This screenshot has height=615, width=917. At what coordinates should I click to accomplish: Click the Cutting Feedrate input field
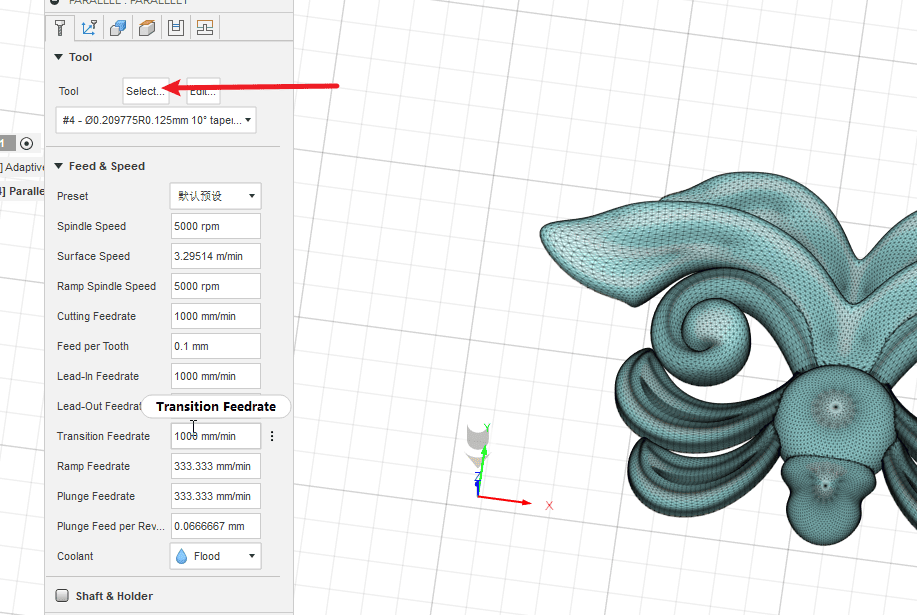pyautogui.click(x=215, y=316)
